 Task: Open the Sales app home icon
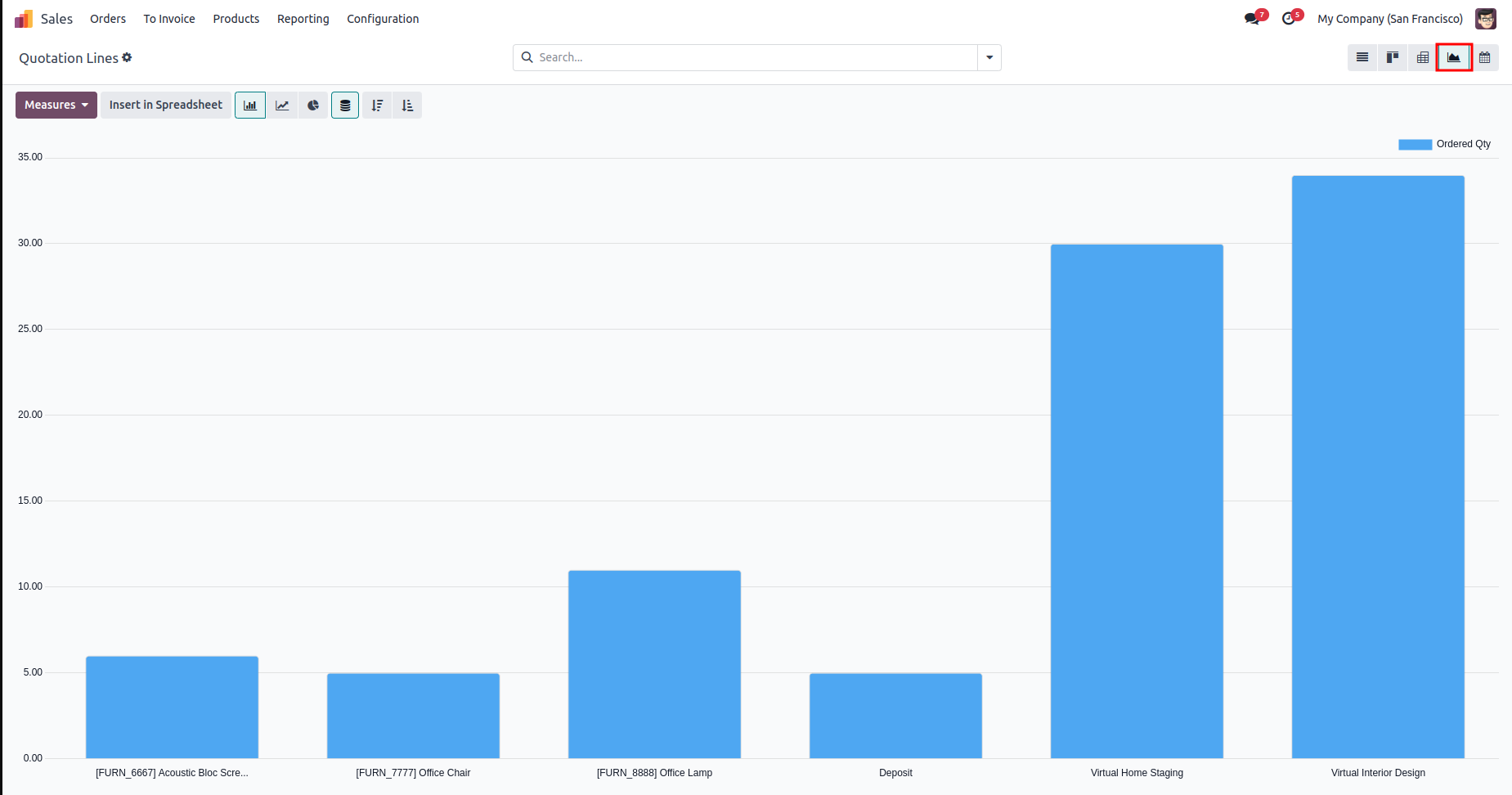point(24,19)
